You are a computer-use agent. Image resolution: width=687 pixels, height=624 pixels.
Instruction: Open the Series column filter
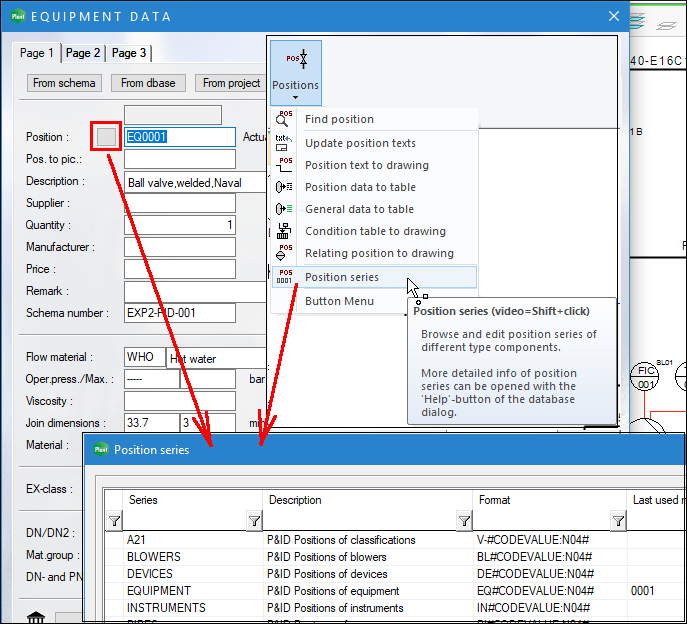coord(114,520)
